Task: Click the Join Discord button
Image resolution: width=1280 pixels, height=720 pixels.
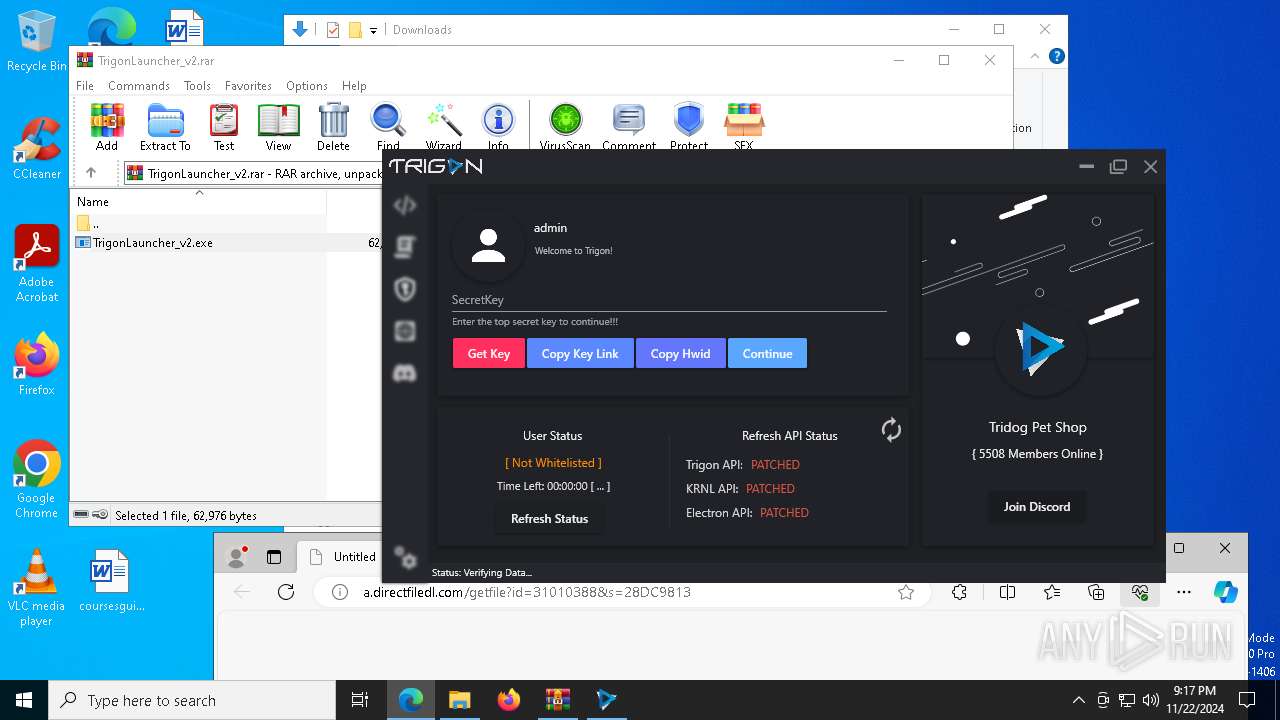Action: click(1037, 506)
